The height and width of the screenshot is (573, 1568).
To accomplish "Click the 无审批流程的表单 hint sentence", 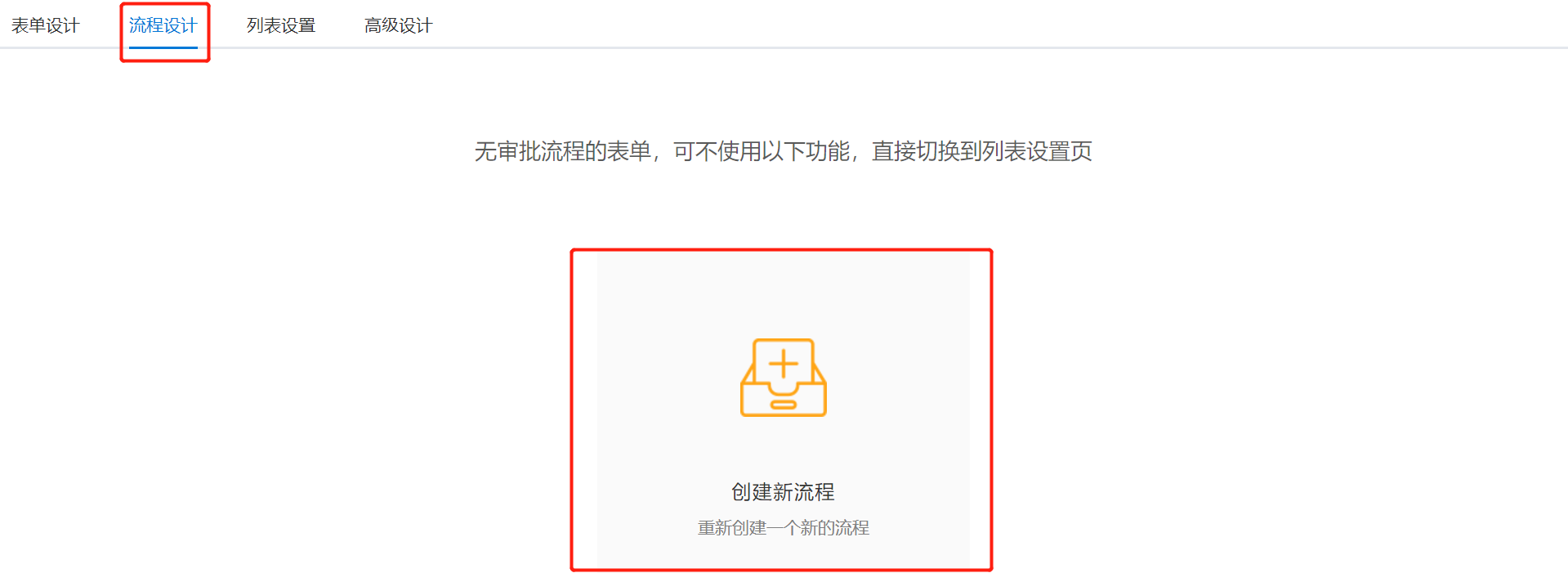I will tap(783, 151).
